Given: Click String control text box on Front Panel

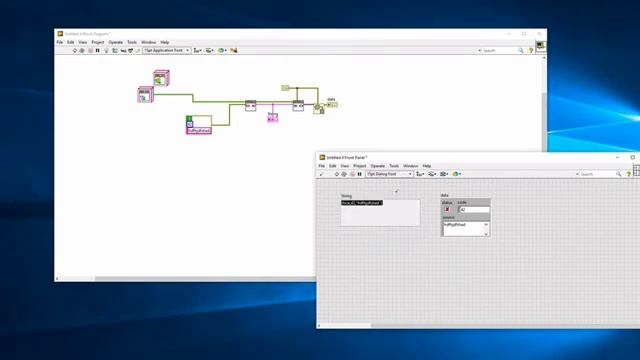Looking at the screenshot, I should 380,212.
